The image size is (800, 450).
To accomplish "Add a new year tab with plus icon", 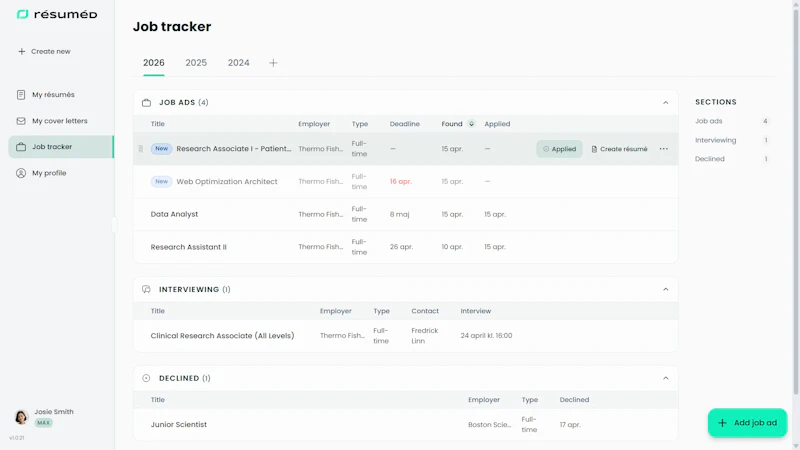I will point(273,63).
